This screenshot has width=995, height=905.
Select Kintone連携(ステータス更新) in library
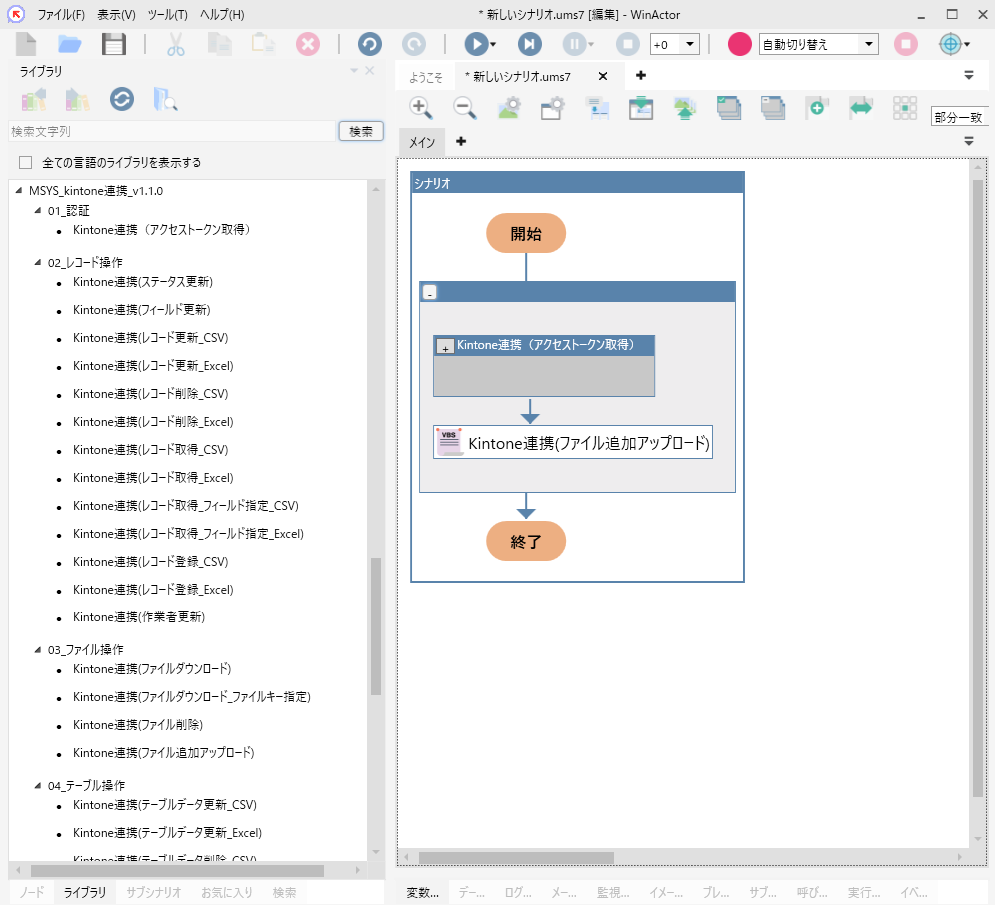coord(143,282)
